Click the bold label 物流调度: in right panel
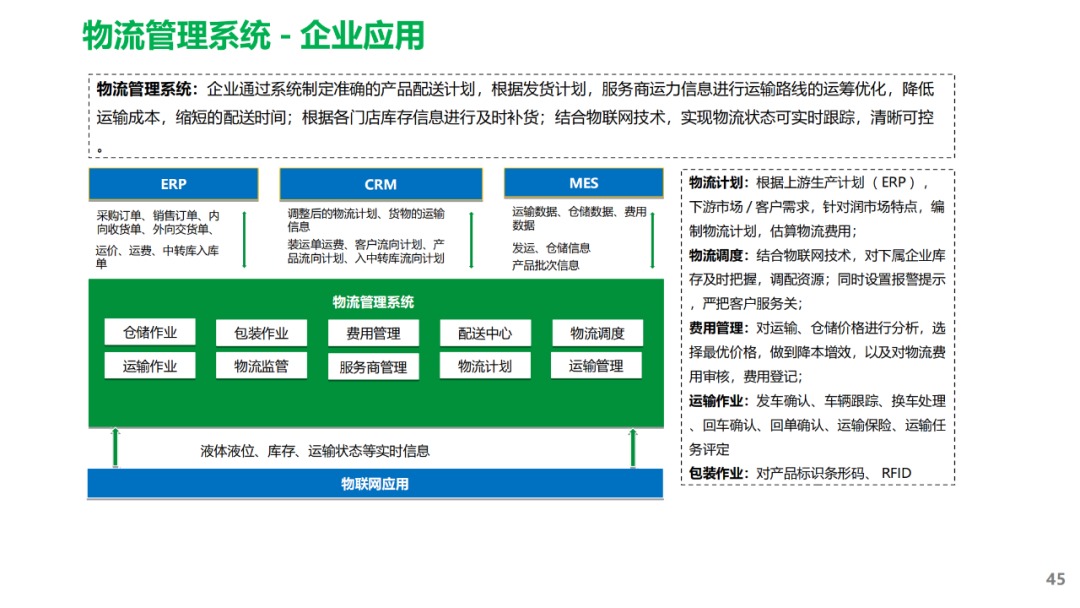 click(x=719, y=255)
